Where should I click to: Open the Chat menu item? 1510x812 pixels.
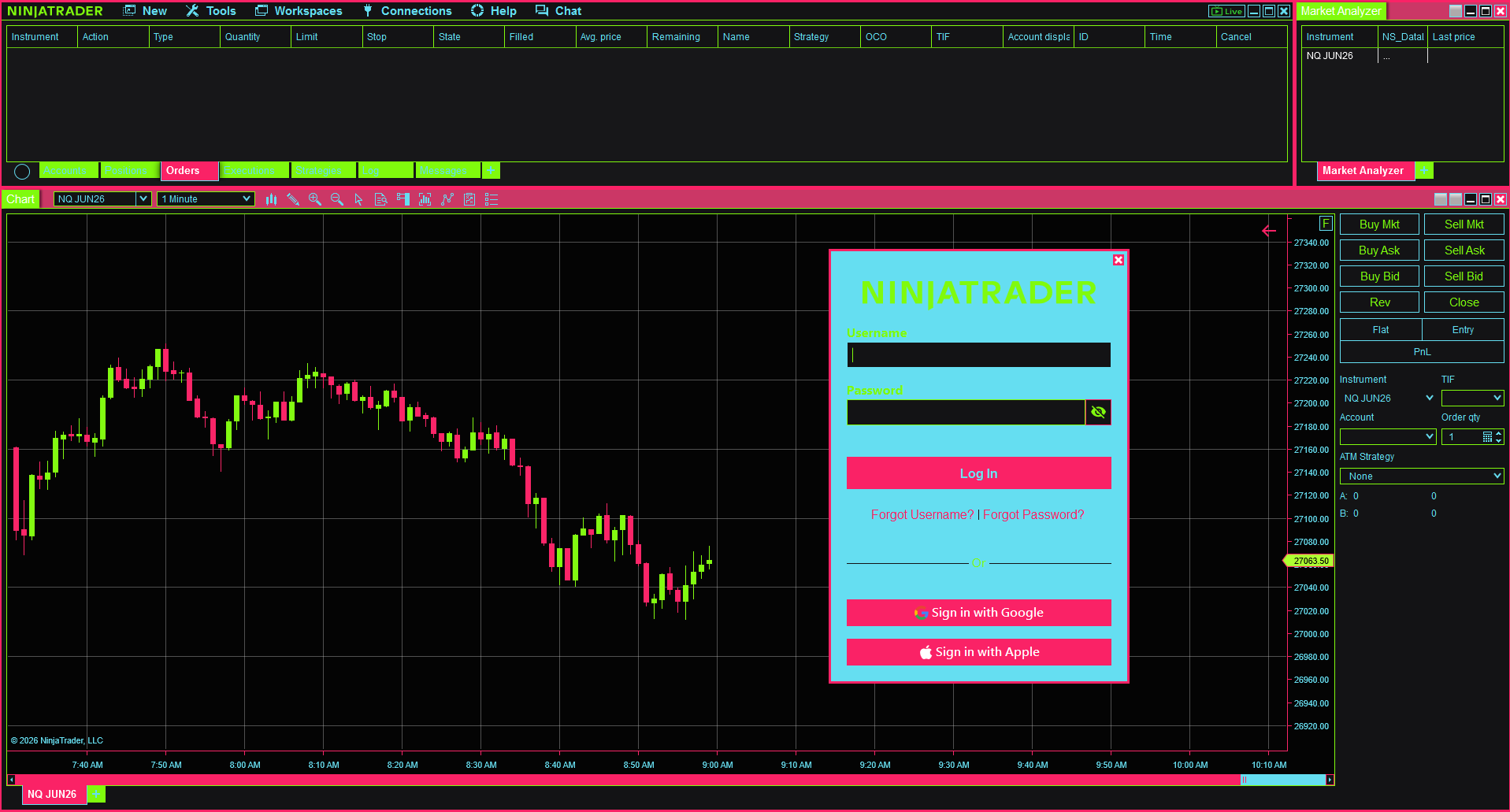[558, 11]
